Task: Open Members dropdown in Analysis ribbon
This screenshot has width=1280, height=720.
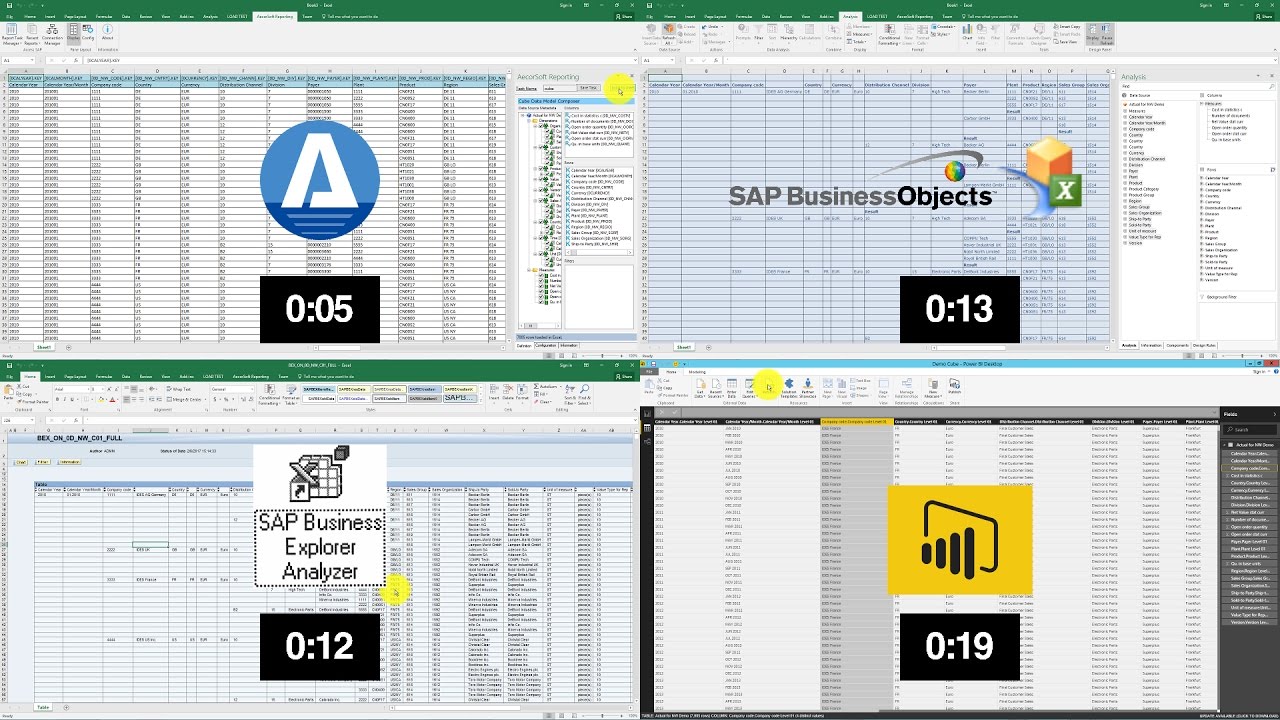Action: 859,26
